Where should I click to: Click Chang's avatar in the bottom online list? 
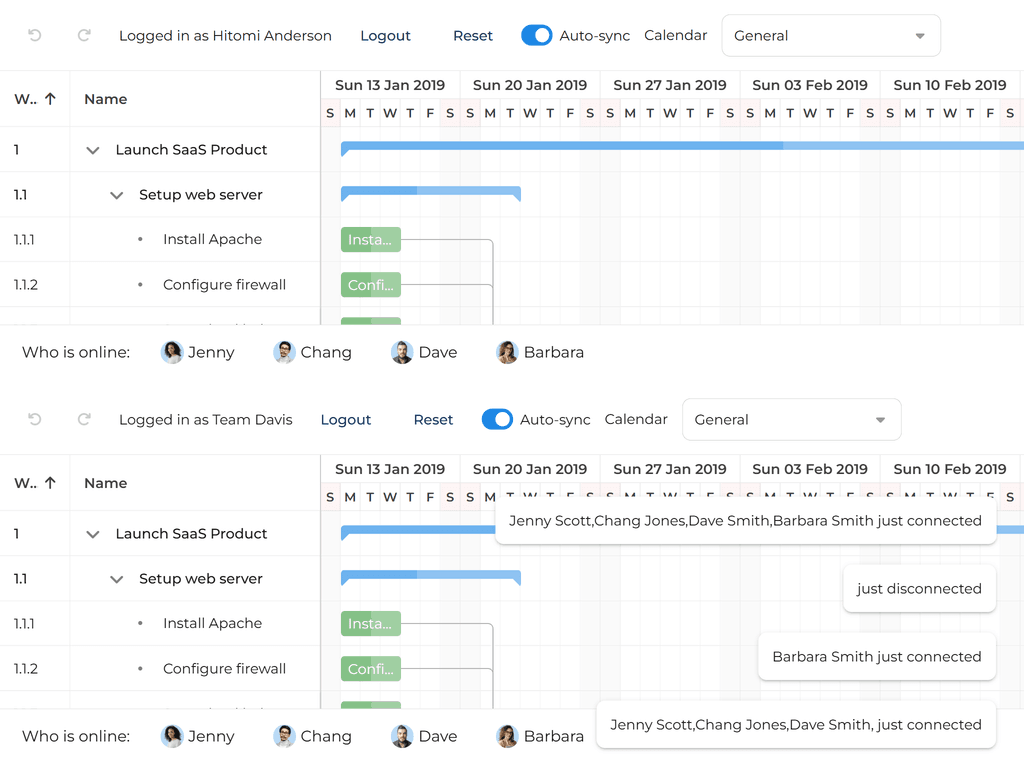(x=283, y=736)
